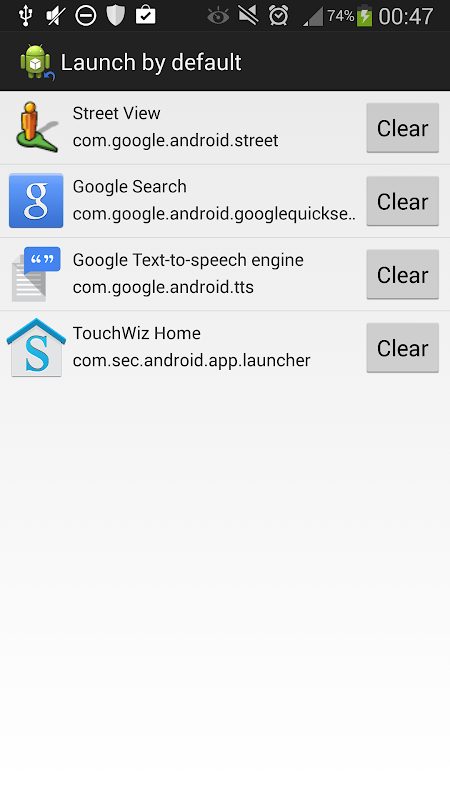This screenshot has width=450, height=800.
Task: Tap the Google Search app icon
Action: pos(36,201)
